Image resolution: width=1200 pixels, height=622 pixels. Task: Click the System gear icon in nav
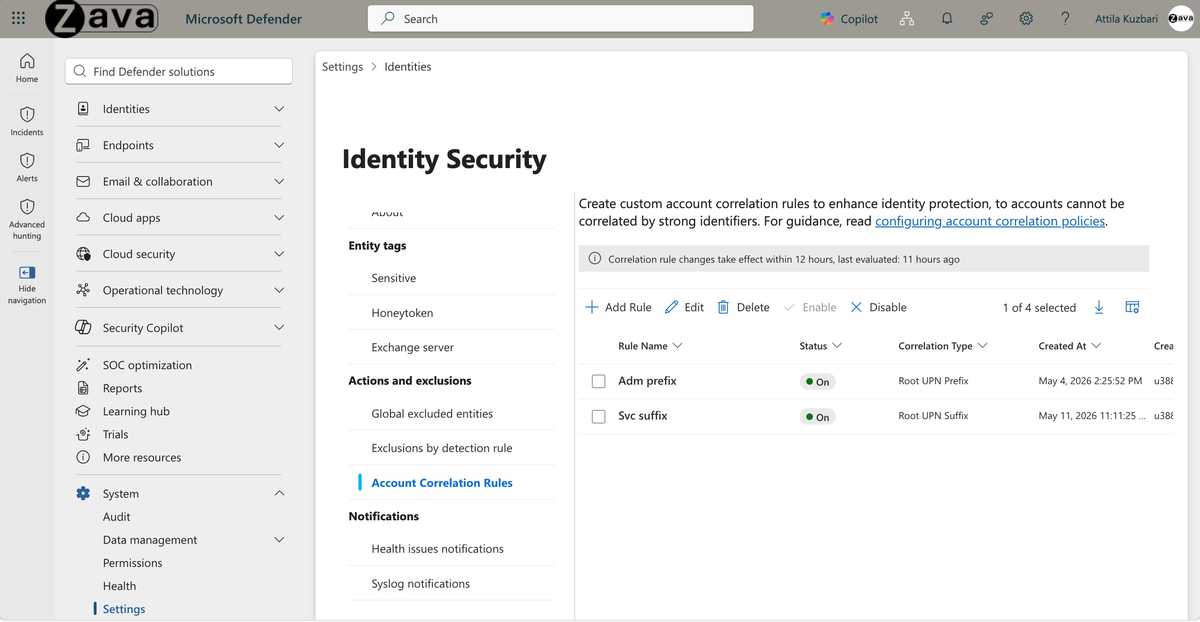[84, 494]
